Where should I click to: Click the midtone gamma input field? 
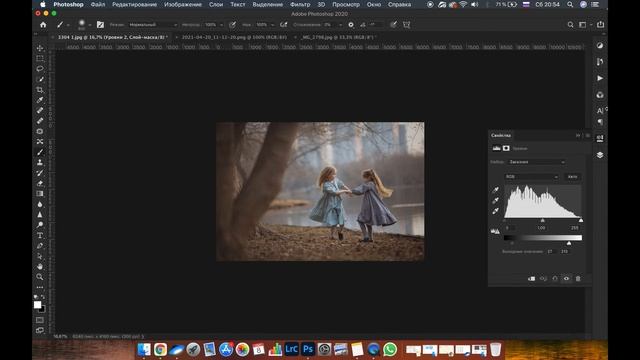coord(541,228)
